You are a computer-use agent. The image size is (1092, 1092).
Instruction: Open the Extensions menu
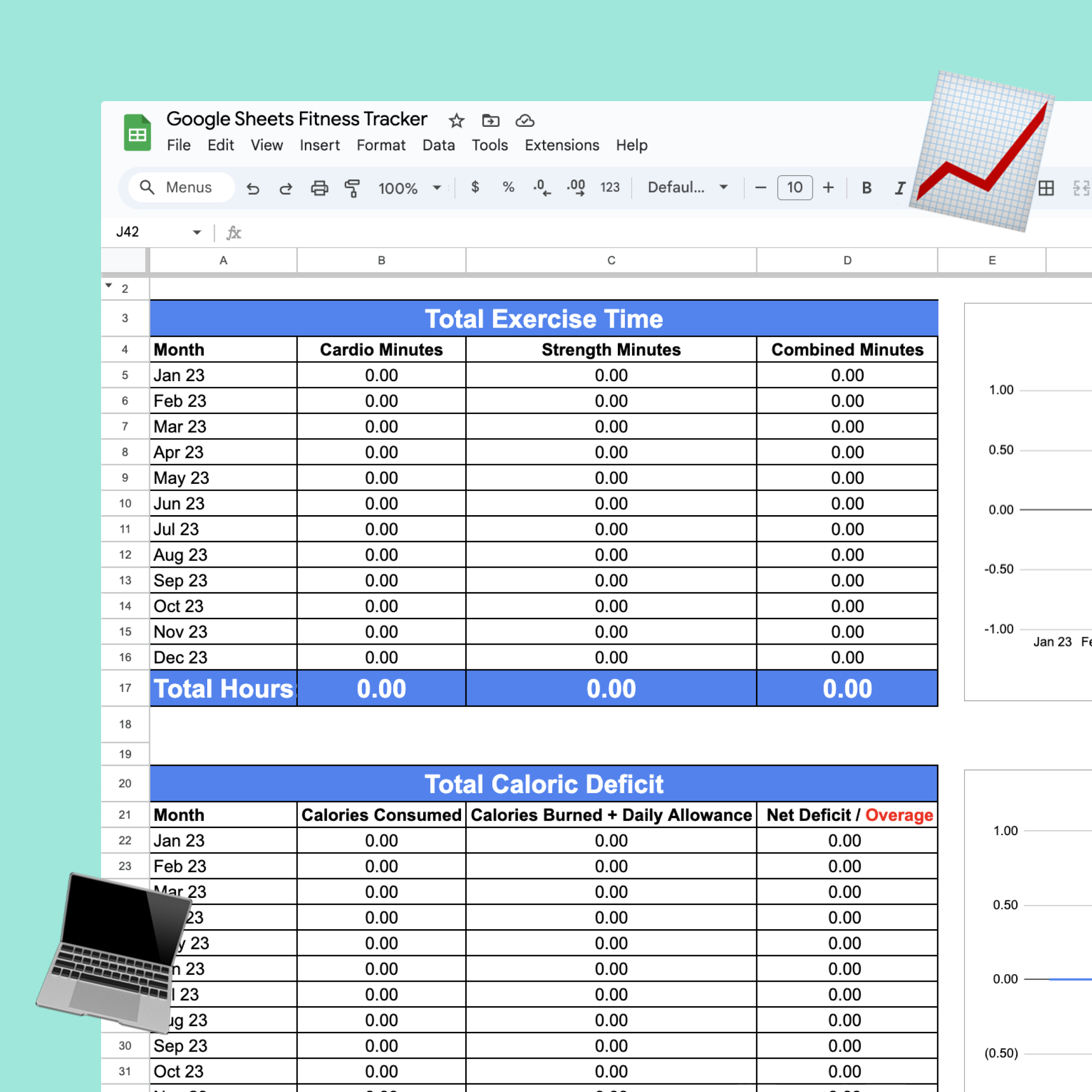tap(561, 145)
